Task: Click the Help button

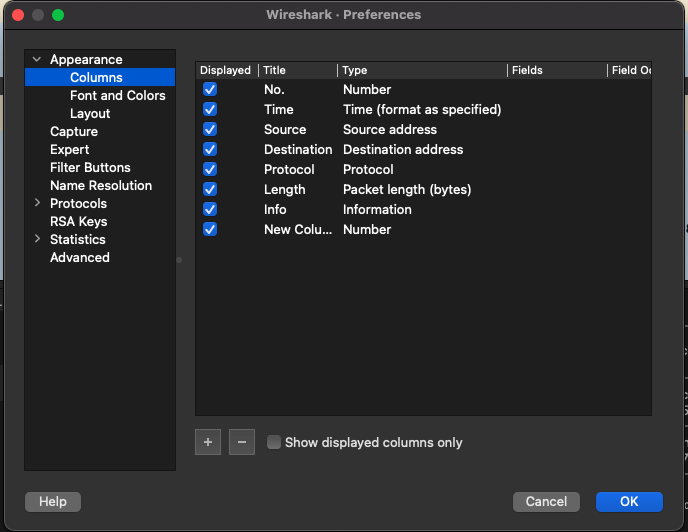Action: pos(53,501)
